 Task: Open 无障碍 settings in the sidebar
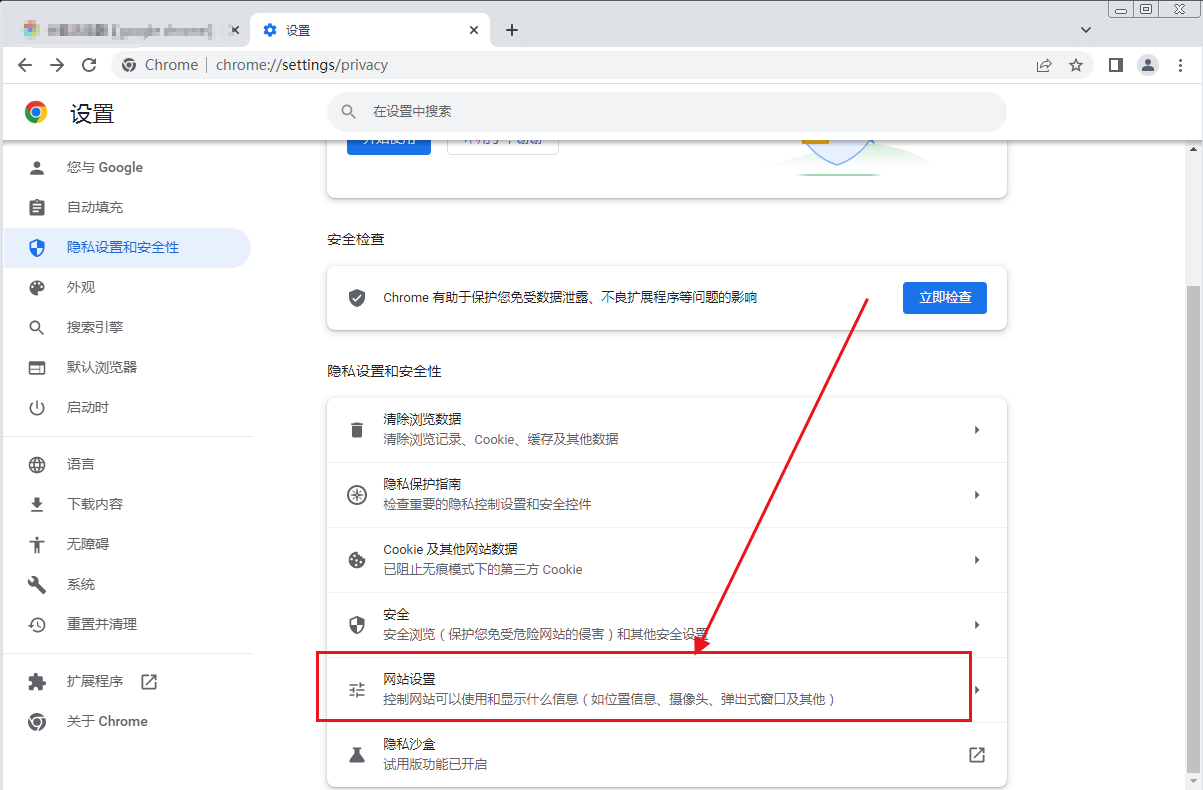pos(127,544)
